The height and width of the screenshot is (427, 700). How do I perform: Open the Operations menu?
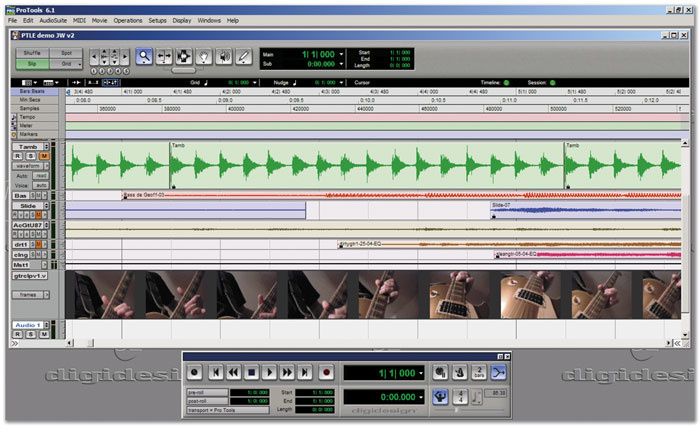coord(127,20)
